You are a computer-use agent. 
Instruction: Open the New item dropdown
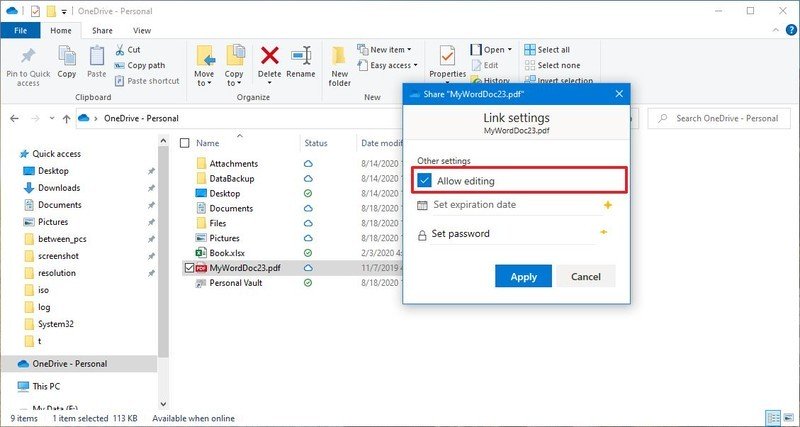[384, 49]
